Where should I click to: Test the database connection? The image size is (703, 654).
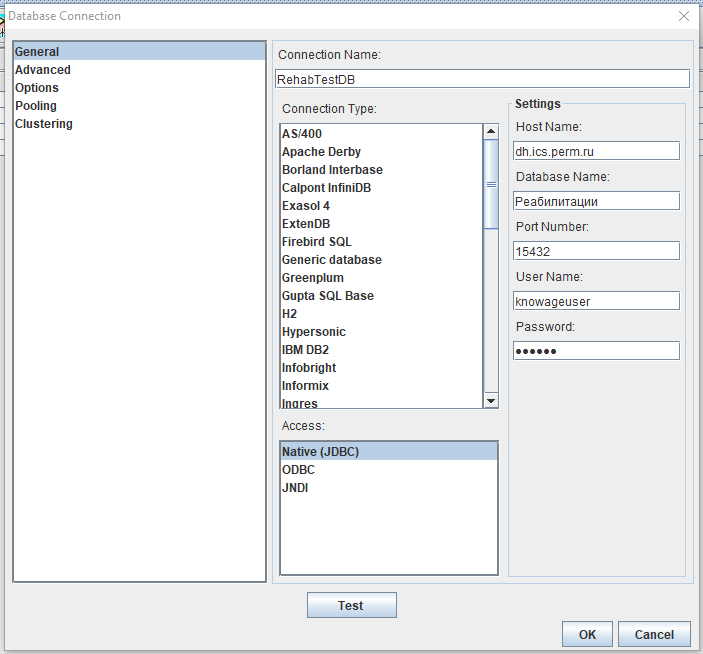352,605
